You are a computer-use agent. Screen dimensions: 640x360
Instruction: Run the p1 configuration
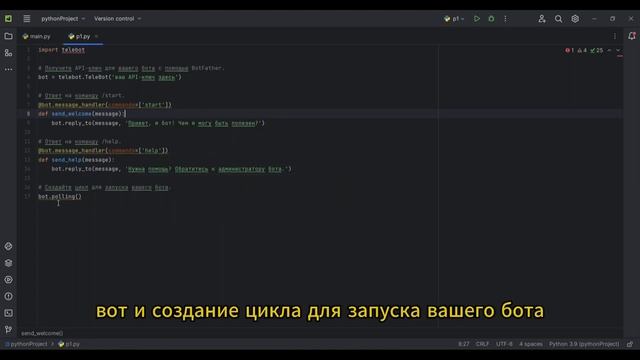pyautogui.click(x=476, y=19)
